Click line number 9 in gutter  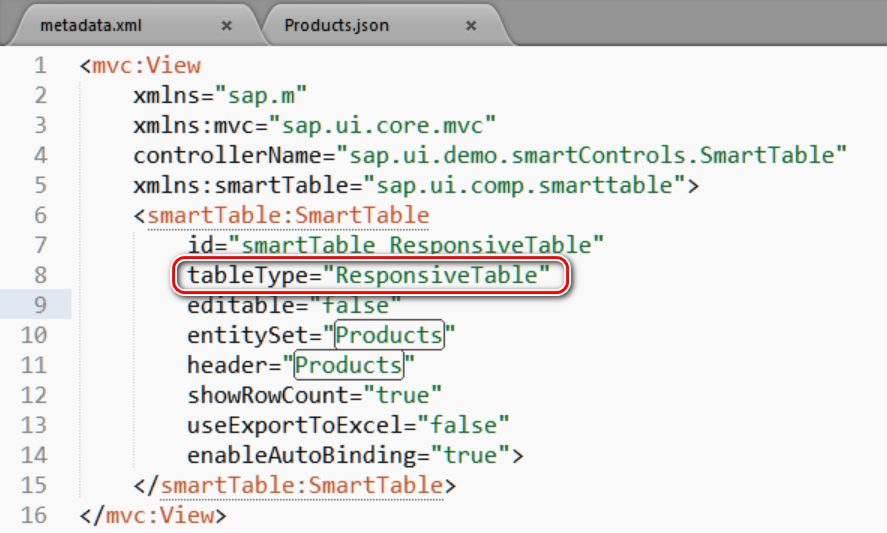(x=40, y=304)
